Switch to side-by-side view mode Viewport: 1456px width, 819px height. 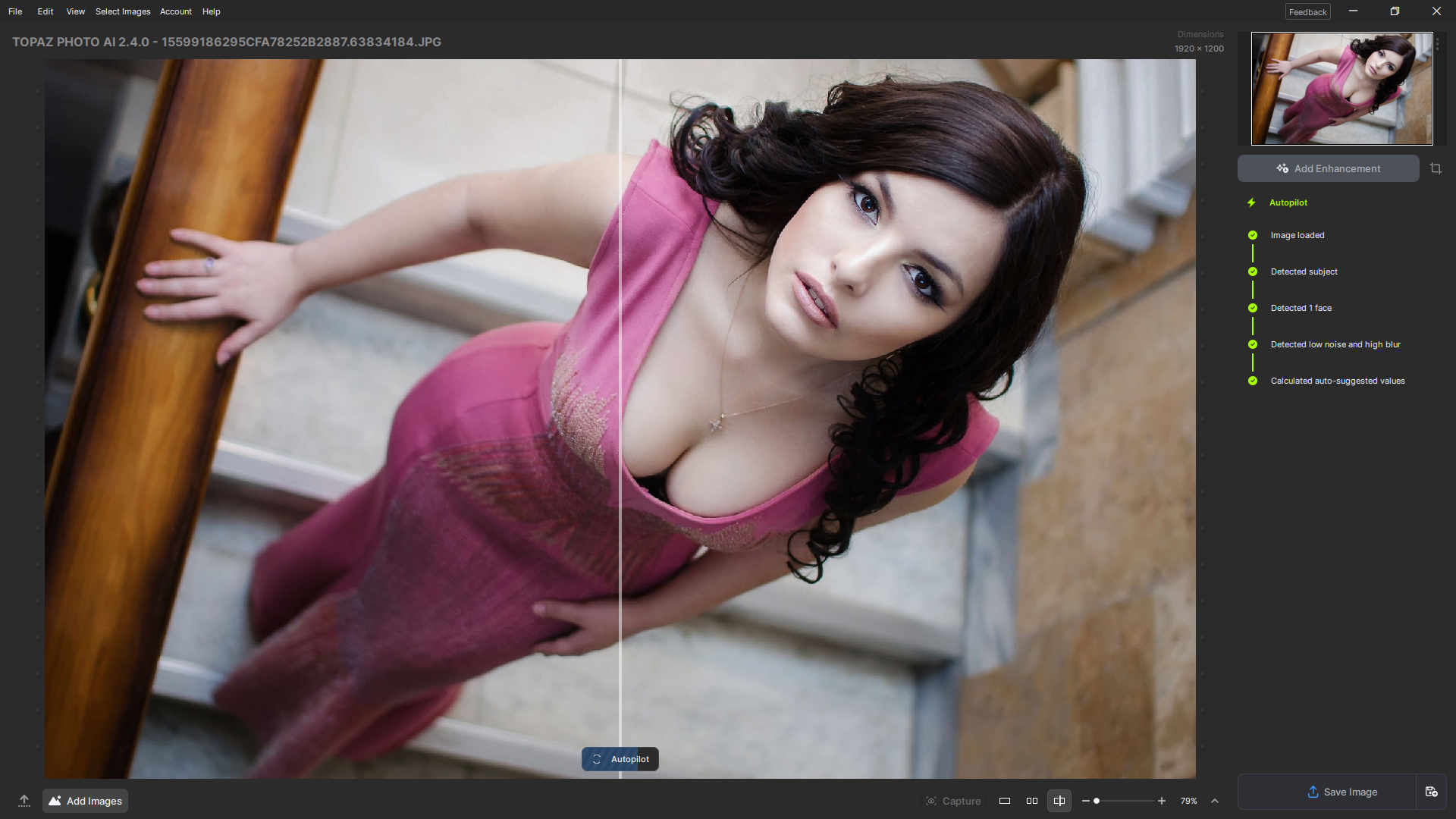[1032, 801]
